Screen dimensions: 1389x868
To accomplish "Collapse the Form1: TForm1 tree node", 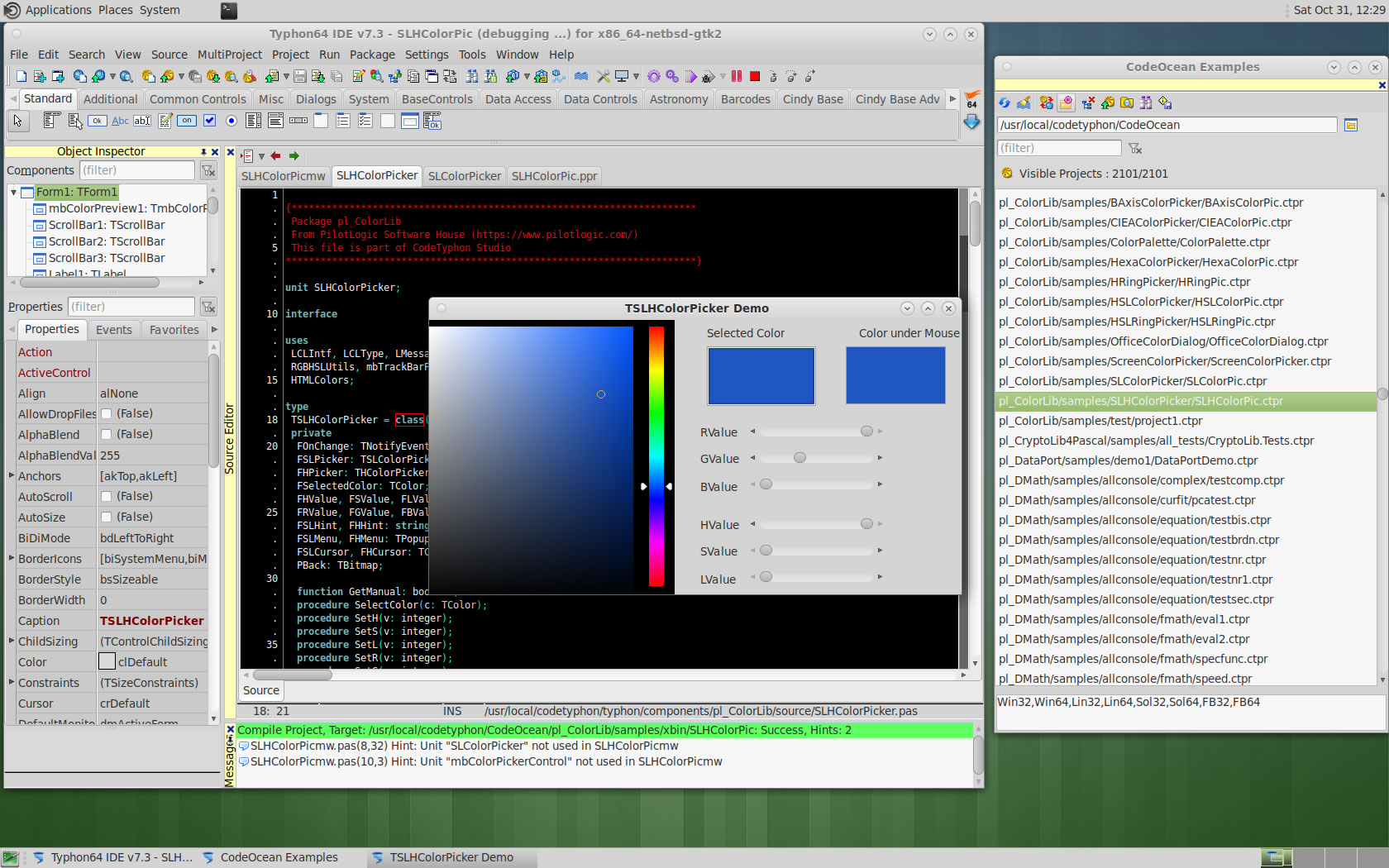I will (14, 192).
